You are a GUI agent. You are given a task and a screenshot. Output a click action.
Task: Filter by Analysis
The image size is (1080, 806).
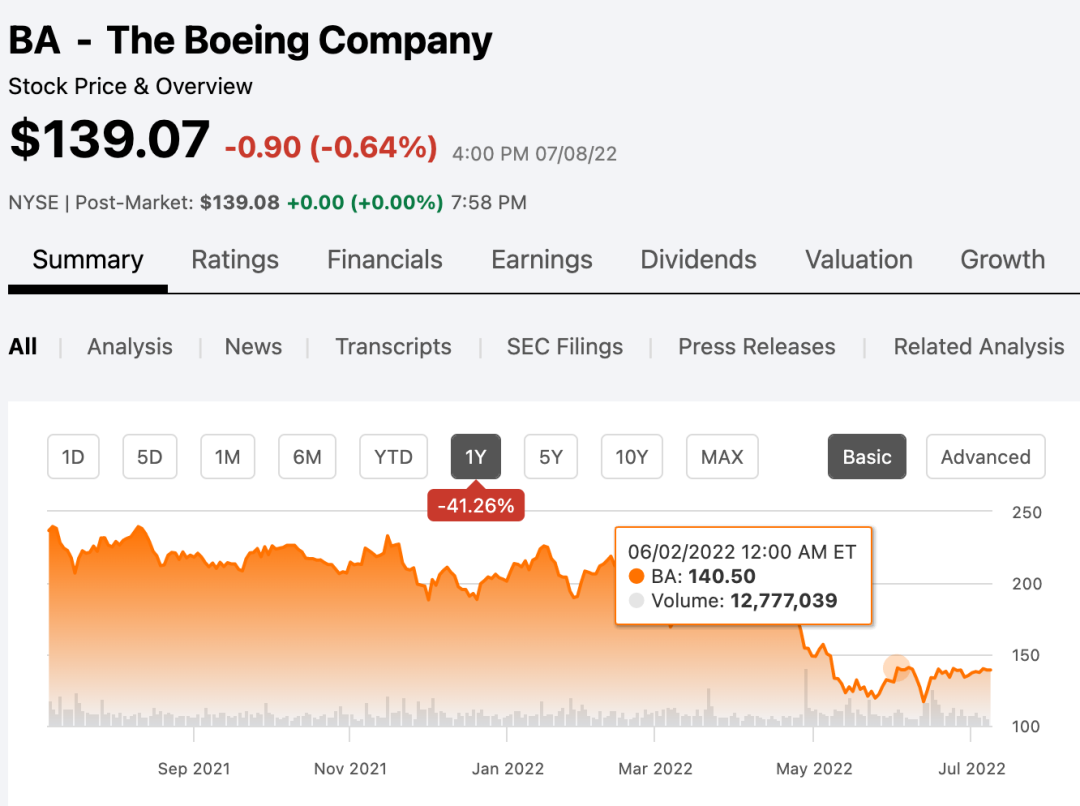coord(129,346)
